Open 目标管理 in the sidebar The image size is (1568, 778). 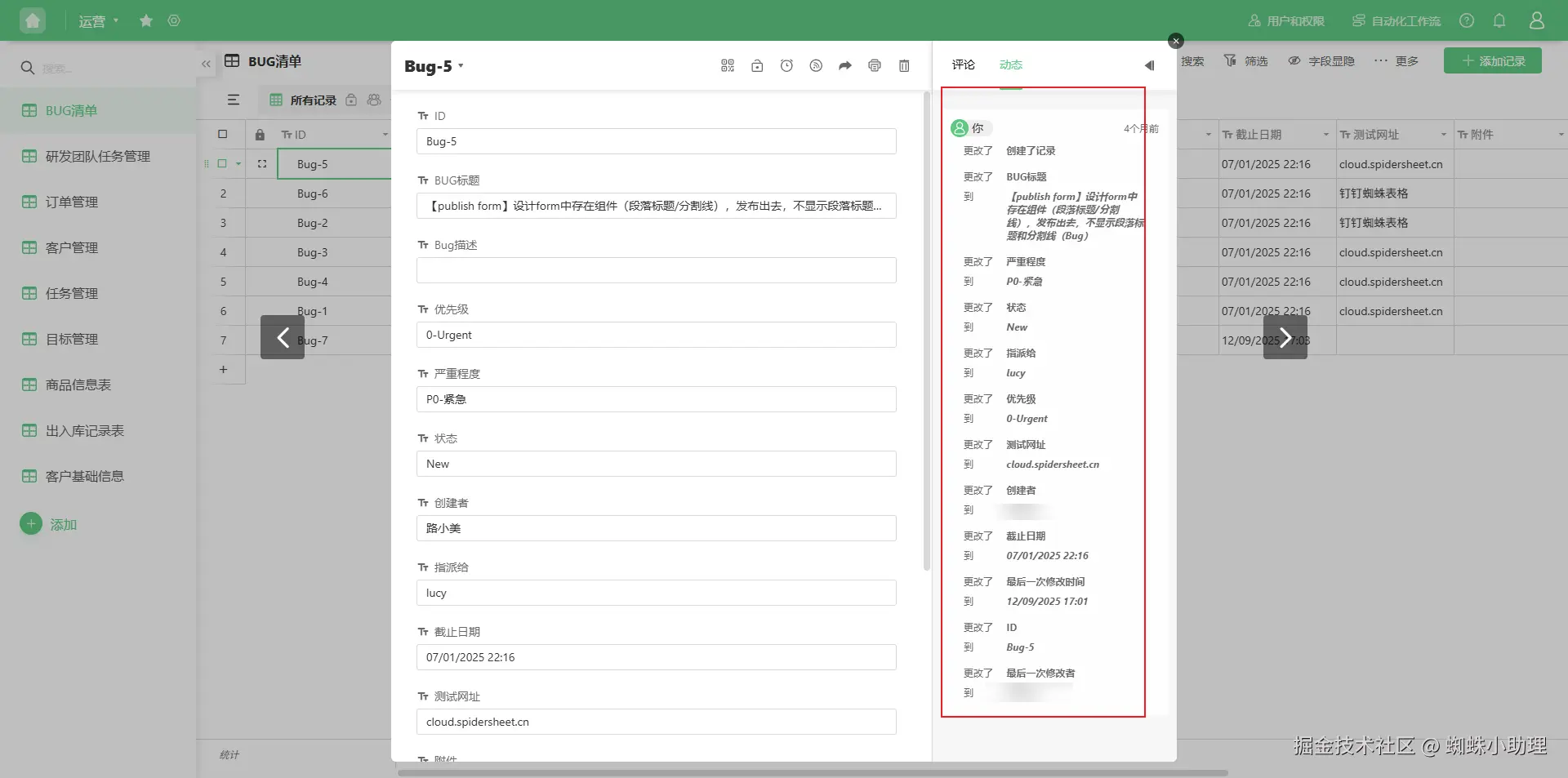[x=98, y=339]
